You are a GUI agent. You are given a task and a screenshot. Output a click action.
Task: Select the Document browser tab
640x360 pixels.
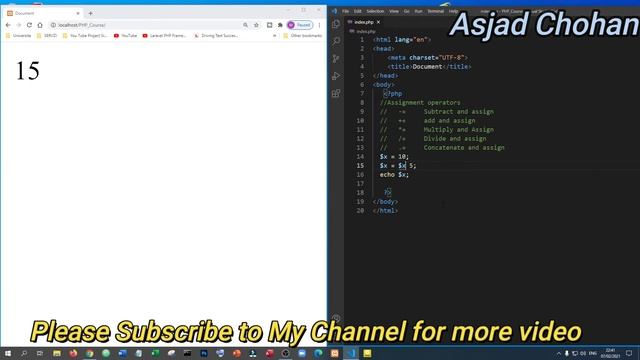pyautogui.click(x=43, y=13)
